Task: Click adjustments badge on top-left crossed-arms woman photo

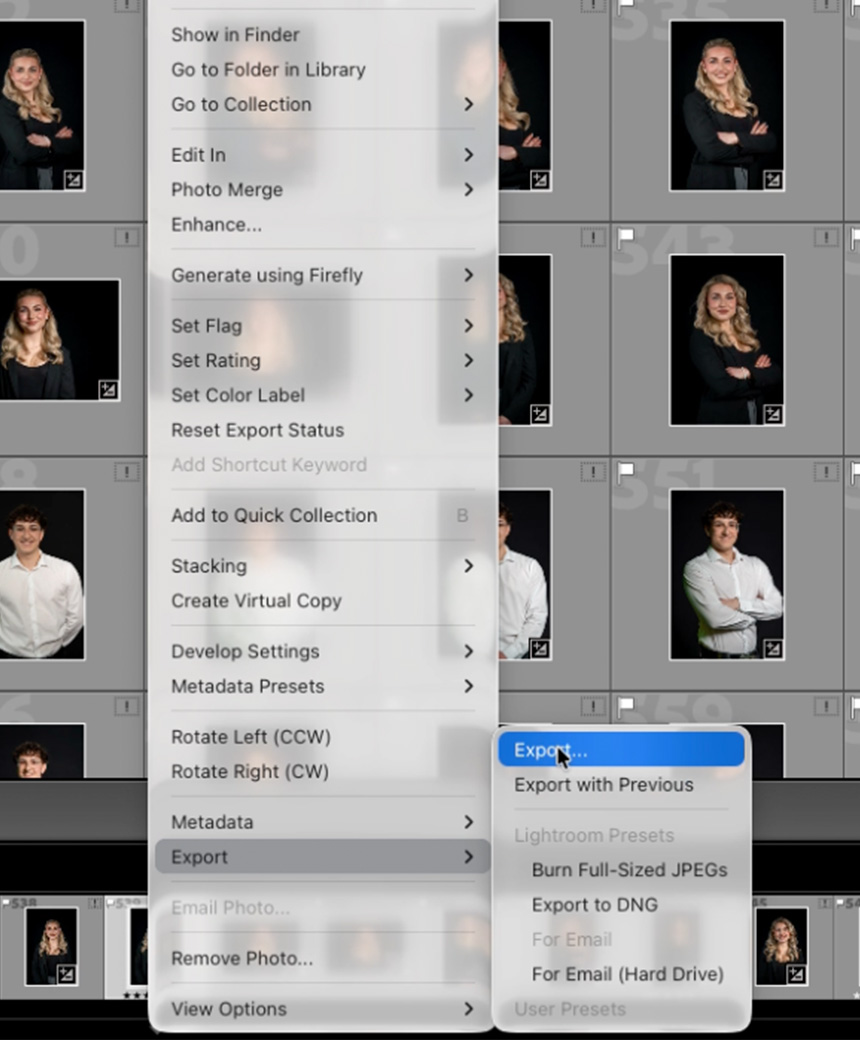Action: 74,180
